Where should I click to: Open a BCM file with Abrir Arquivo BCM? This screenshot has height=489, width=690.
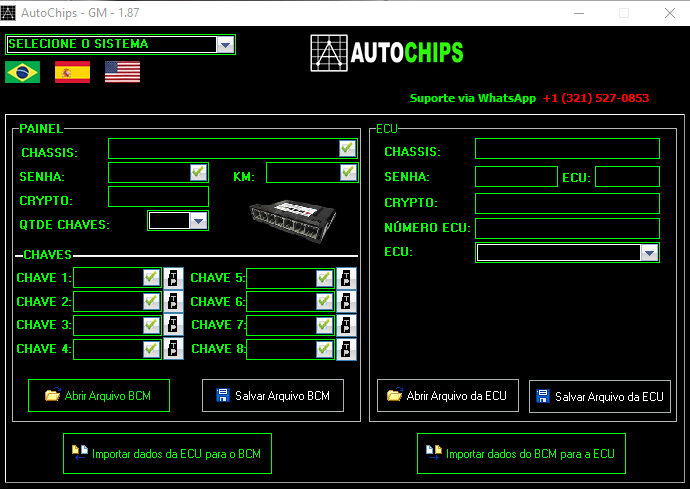(x=99, y=396)
